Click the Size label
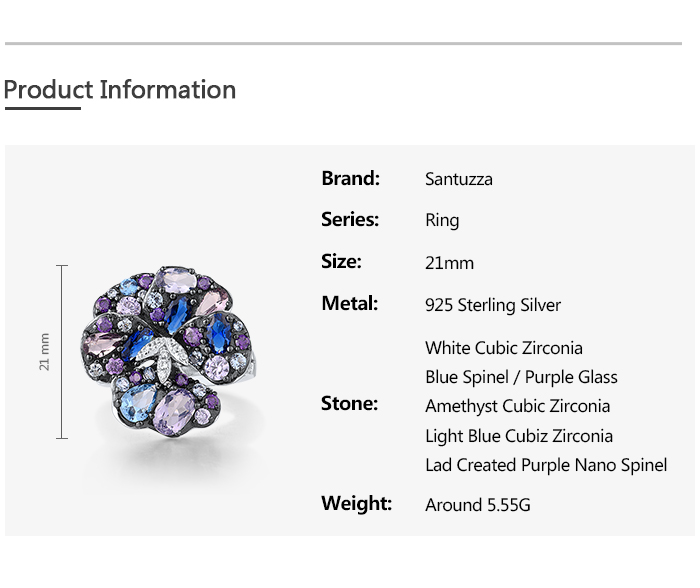 (341, 261)
